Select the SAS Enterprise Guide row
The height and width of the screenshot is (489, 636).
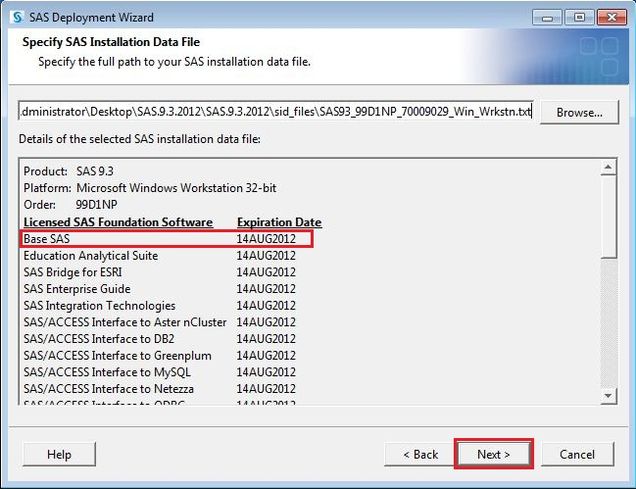point(159,289)
